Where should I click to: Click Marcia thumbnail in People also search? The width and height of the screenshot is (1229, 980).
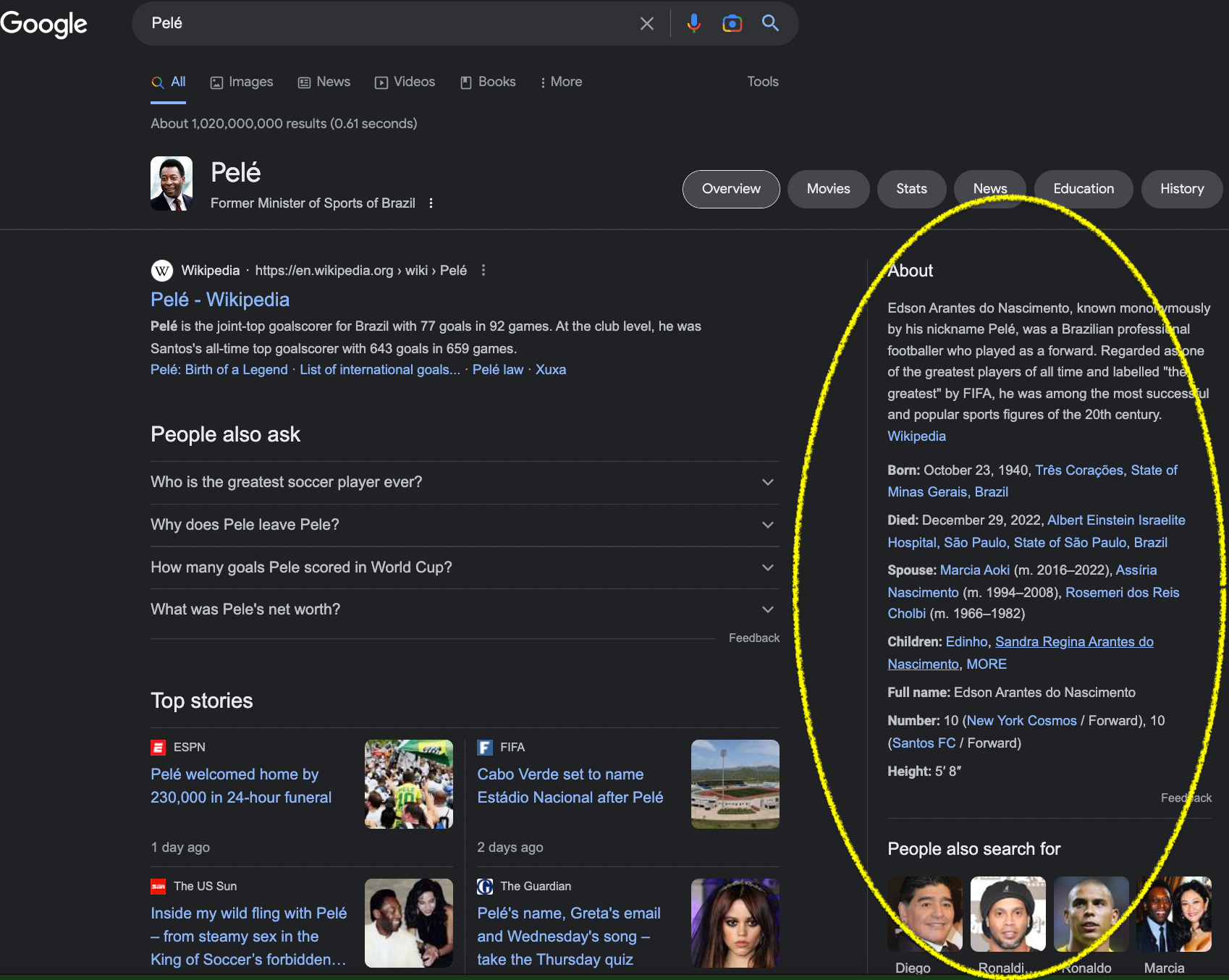1174,913
